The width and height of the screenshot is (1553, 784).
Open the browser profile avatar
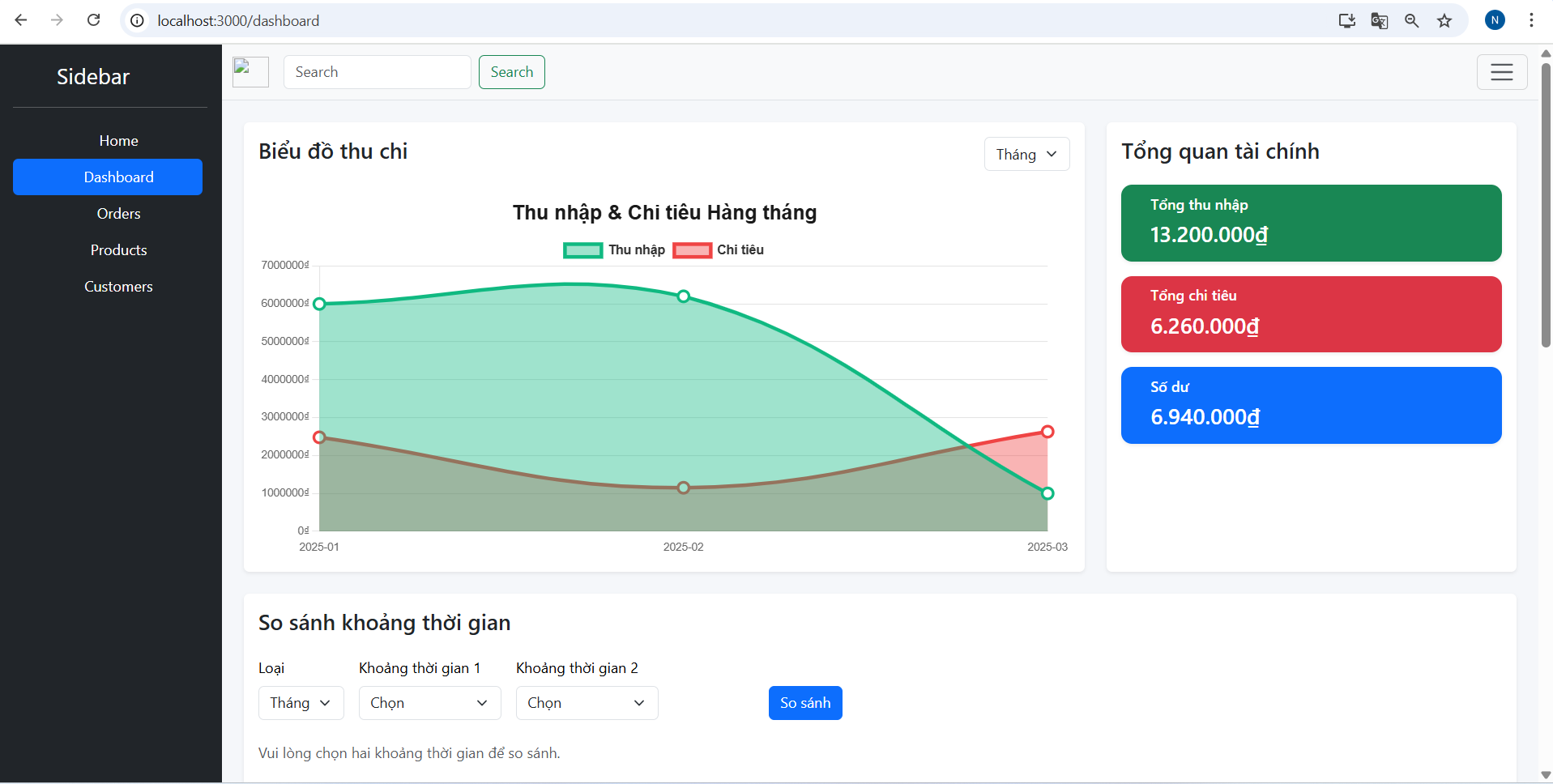(1495, 20)
